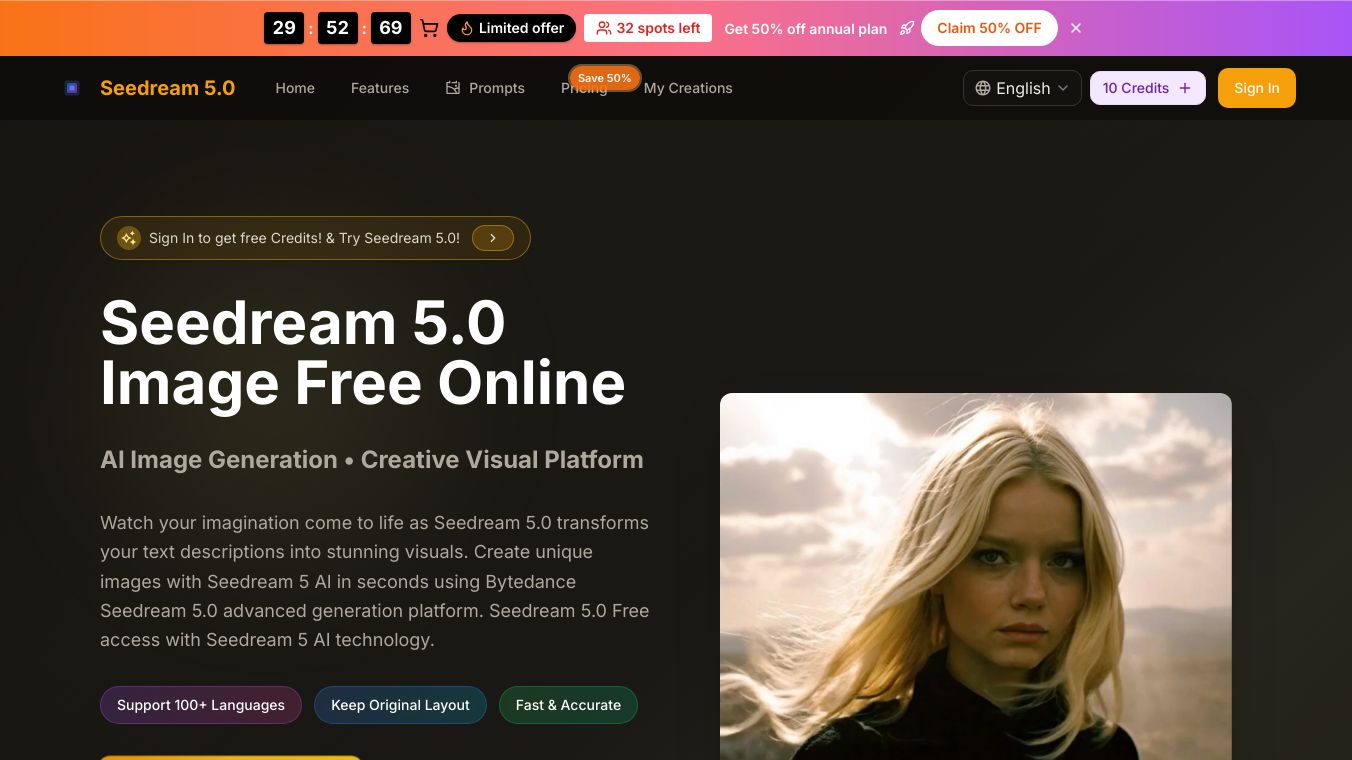Click the countdown hours value 29
Screen dimensions: 1352x760
pyautogui.click(x=284, y=28)
